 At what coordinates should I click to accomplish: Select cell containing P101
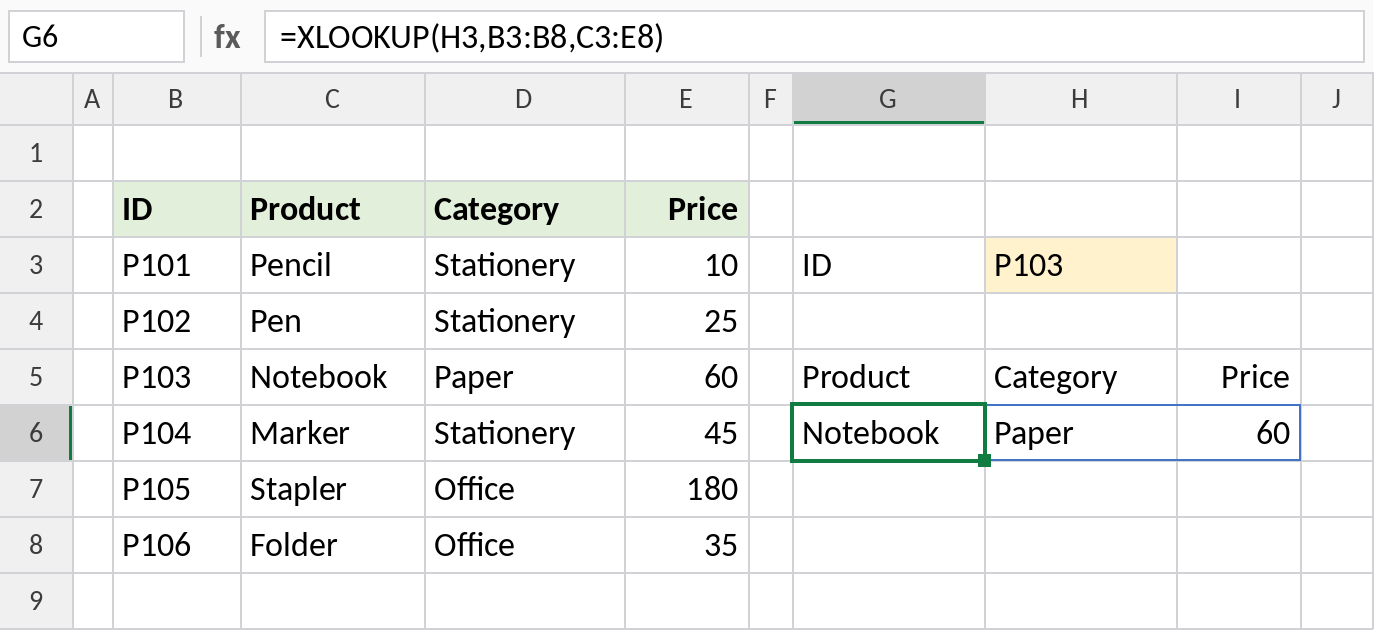[x=177, y=265]
